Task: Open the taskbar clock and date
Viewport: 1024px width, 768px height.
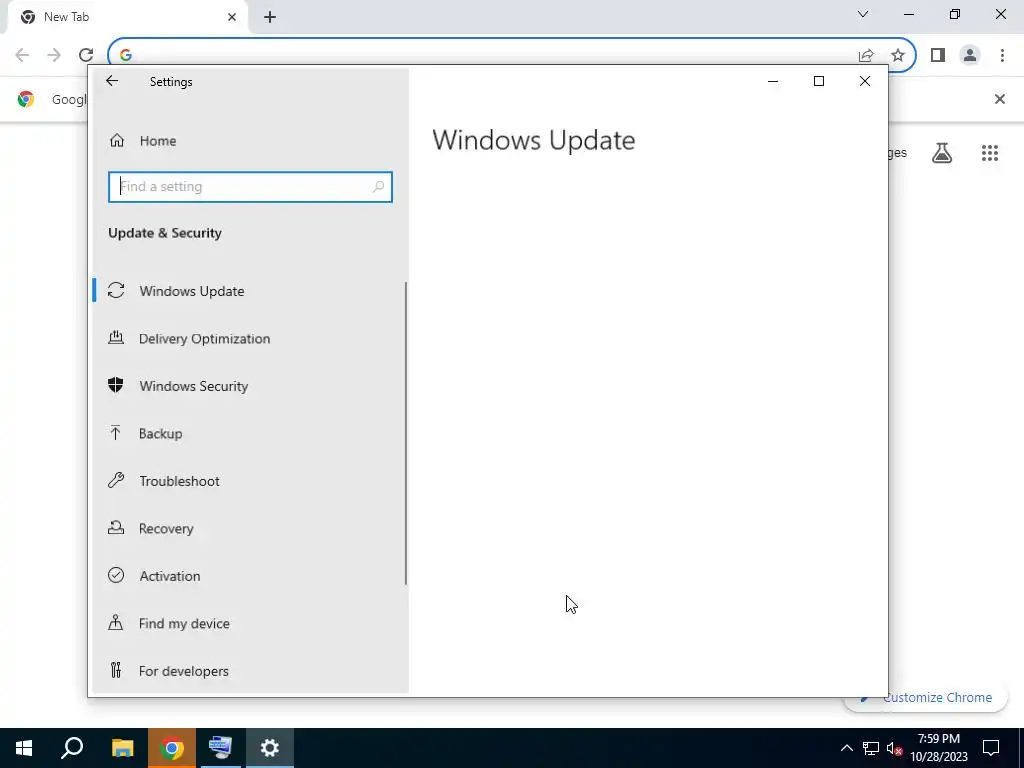Action: pyautogui.click(x=938, y=748)
